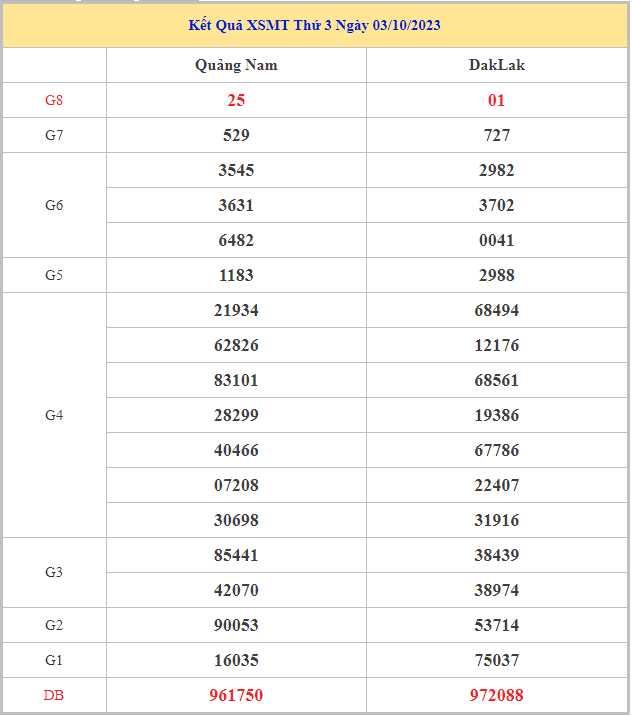Image resolution: width=632 pixels, height=716 pixels.
Task: Click the G3 number 85441
Action: 236,555
